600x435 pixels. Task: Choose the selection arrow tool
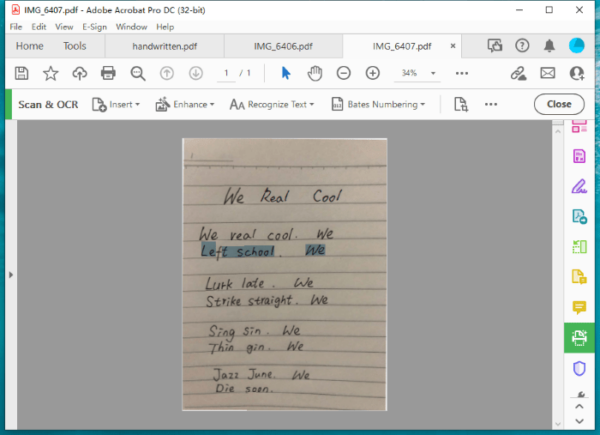click(286, 73)
